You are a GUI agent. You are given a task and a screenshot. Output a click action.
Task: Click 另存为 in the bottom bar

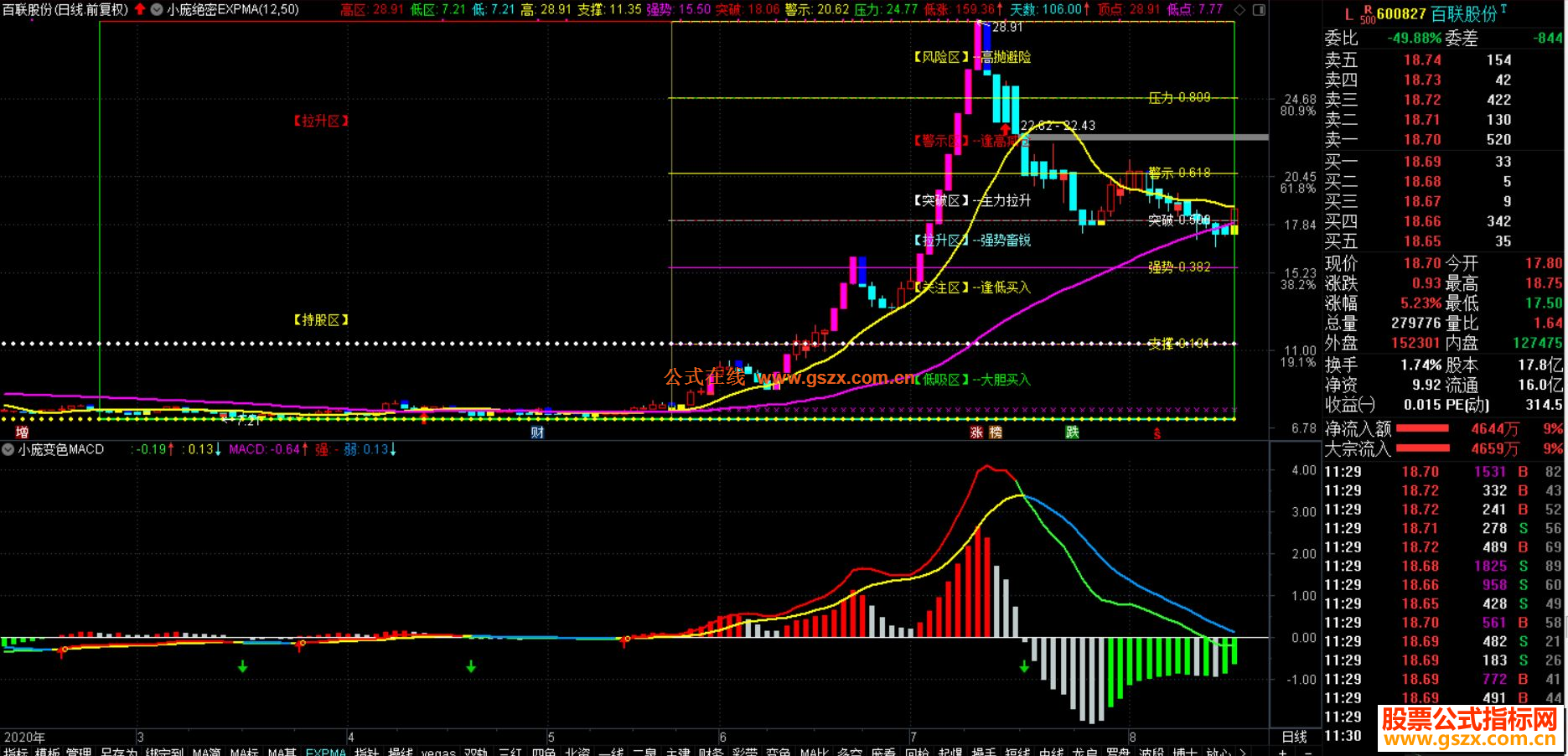[x=119, y=751]
